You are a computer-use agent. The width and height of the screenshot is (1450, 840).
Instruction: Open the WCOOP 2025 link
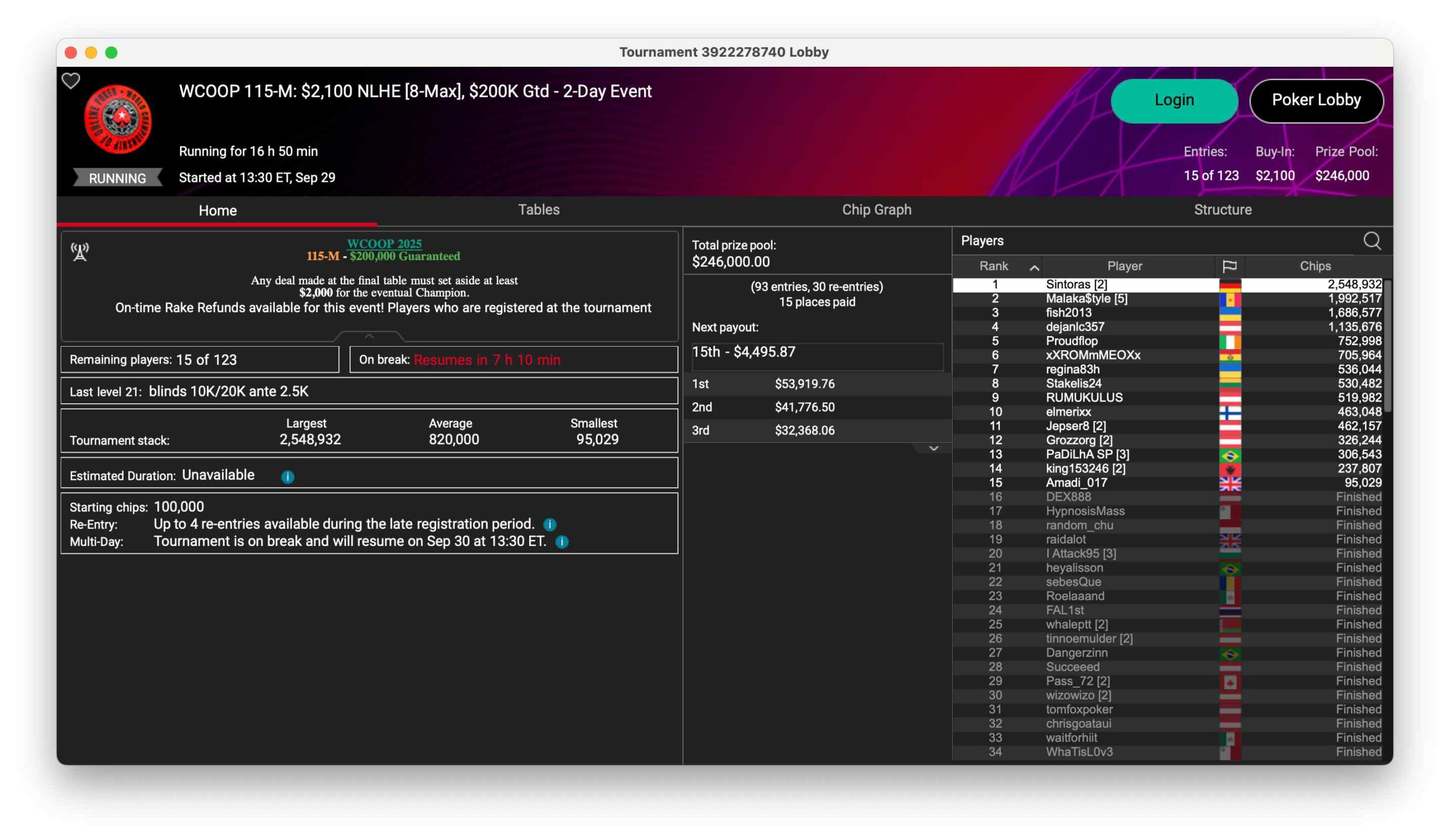tap(384, 244)
